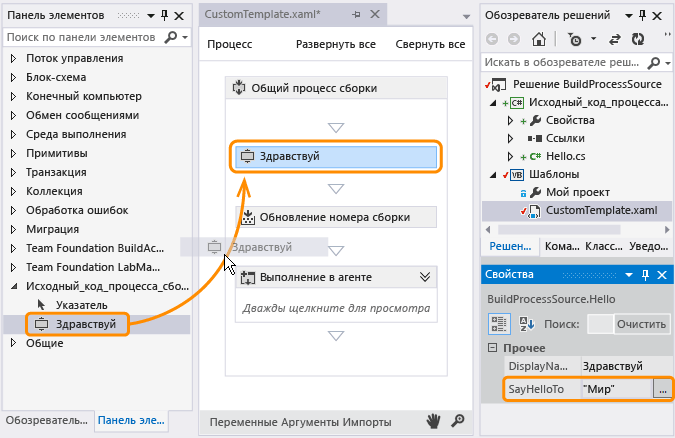Pin the Обозреватель решений panel
Viewport: 675px width, 438px height.
(x=642, y=16)
